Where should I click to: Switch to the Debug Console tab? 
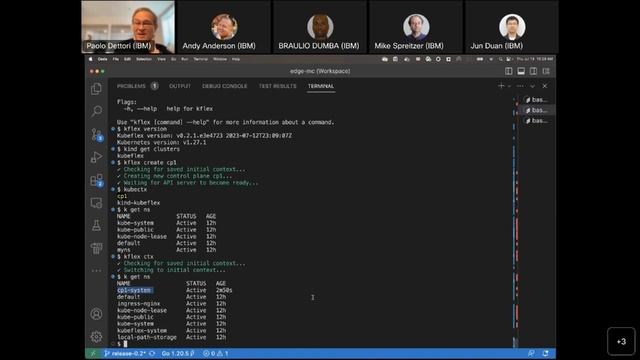click(224, 86)
